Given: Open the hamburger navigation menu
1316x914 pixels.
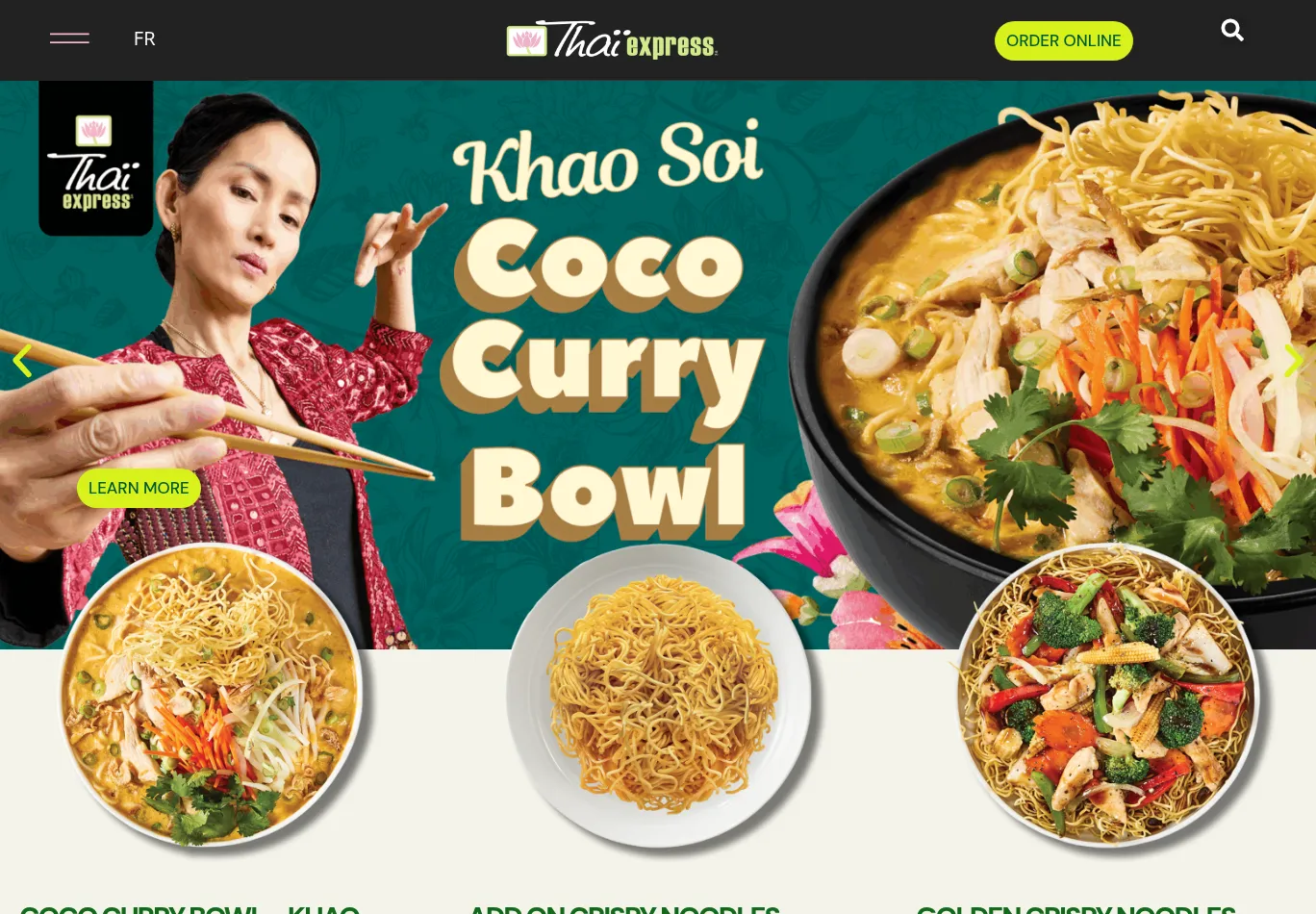Looking at the screenshot, I should [x=69, y=38].
